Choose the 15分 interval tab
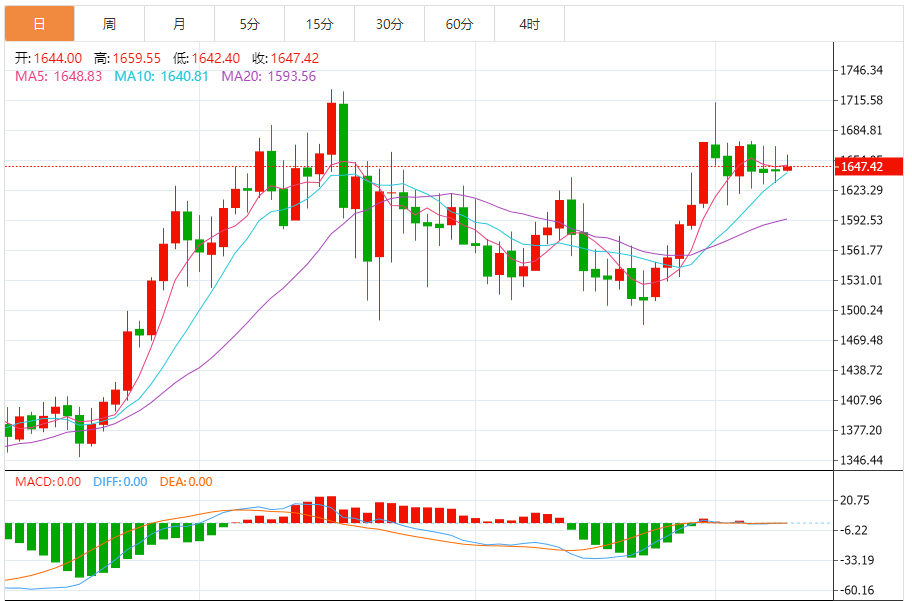The width and height of the screenshot is (912, 601). (x=319, y=23)
